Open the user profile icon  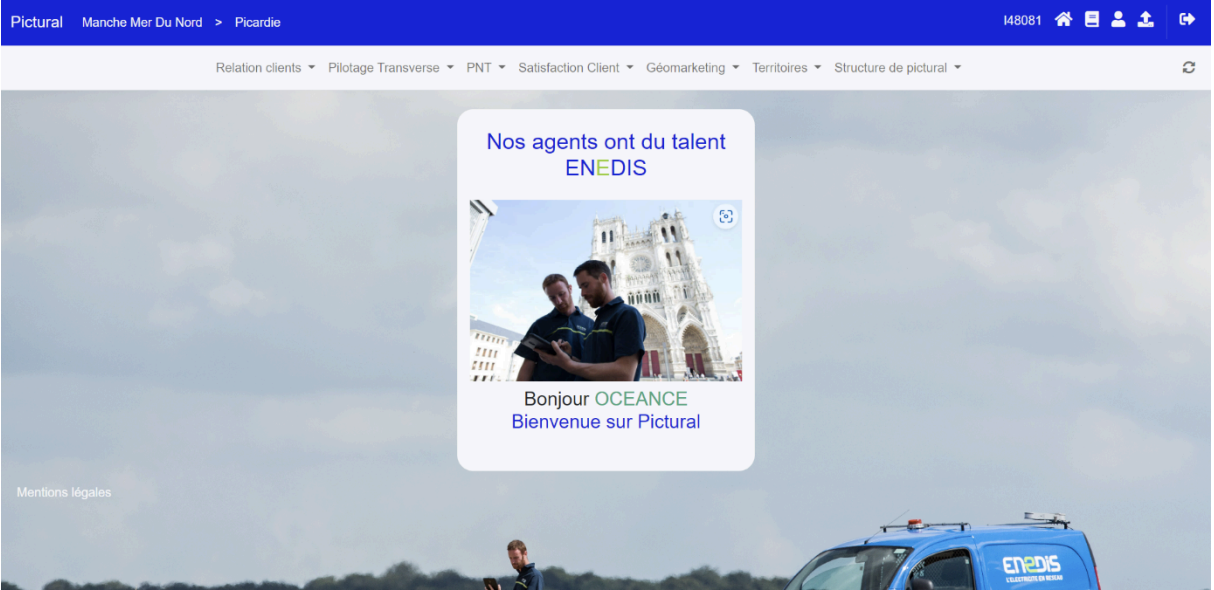tap(1119, 19)
